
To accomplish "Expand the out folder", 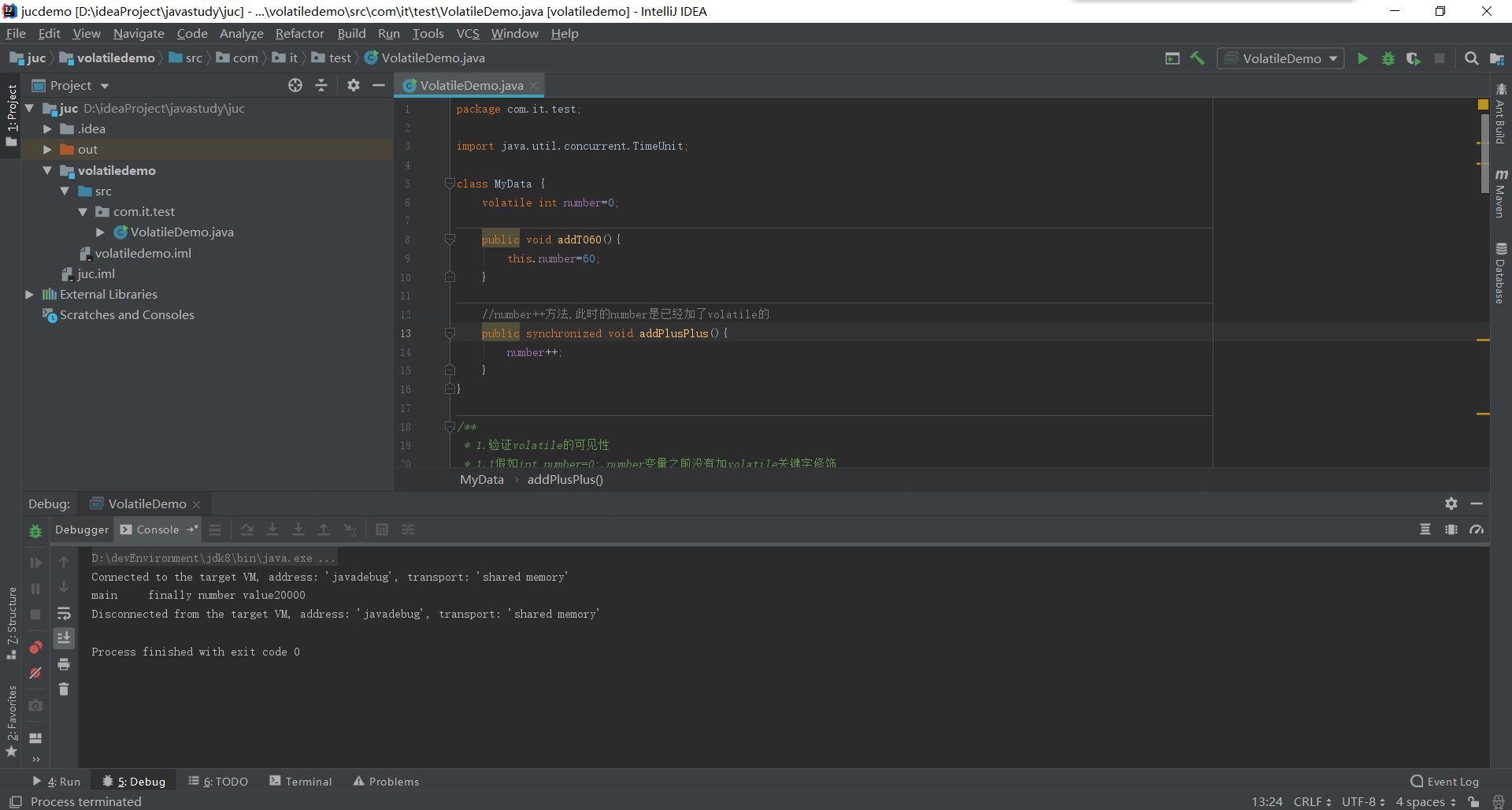I will point(47,150).
